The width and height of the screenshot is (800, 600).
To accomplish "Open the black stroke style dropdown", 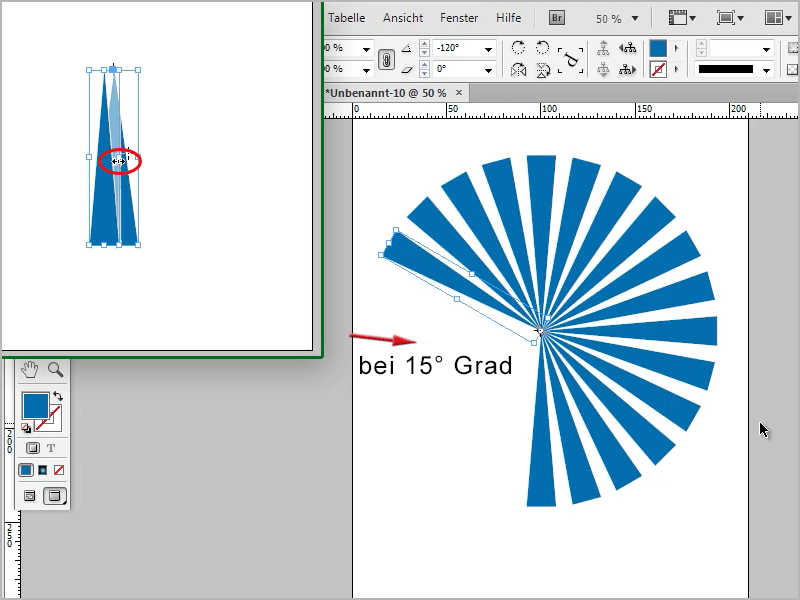I will pyautogui.click(x=766, y=70).
